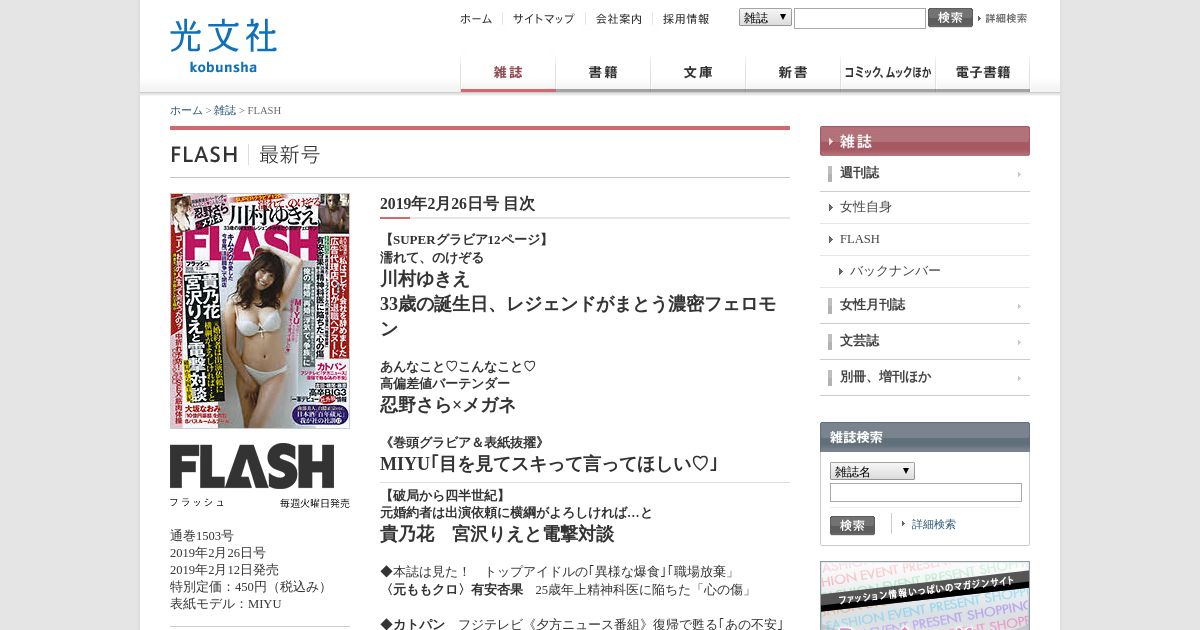
Task: Click the 2019年2月12日発売 text
Action: pos(224,570)
